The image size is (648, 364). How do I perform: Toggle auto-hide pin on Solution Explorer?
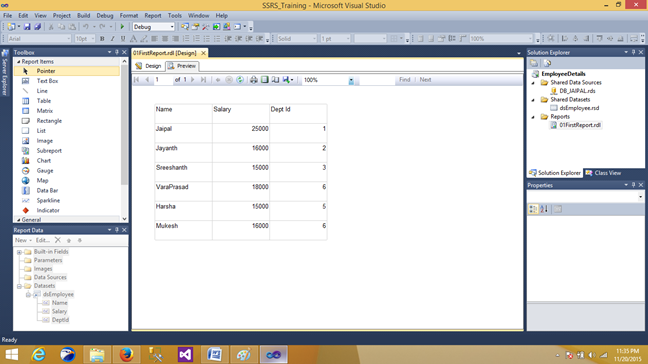(x=633, y=52)
